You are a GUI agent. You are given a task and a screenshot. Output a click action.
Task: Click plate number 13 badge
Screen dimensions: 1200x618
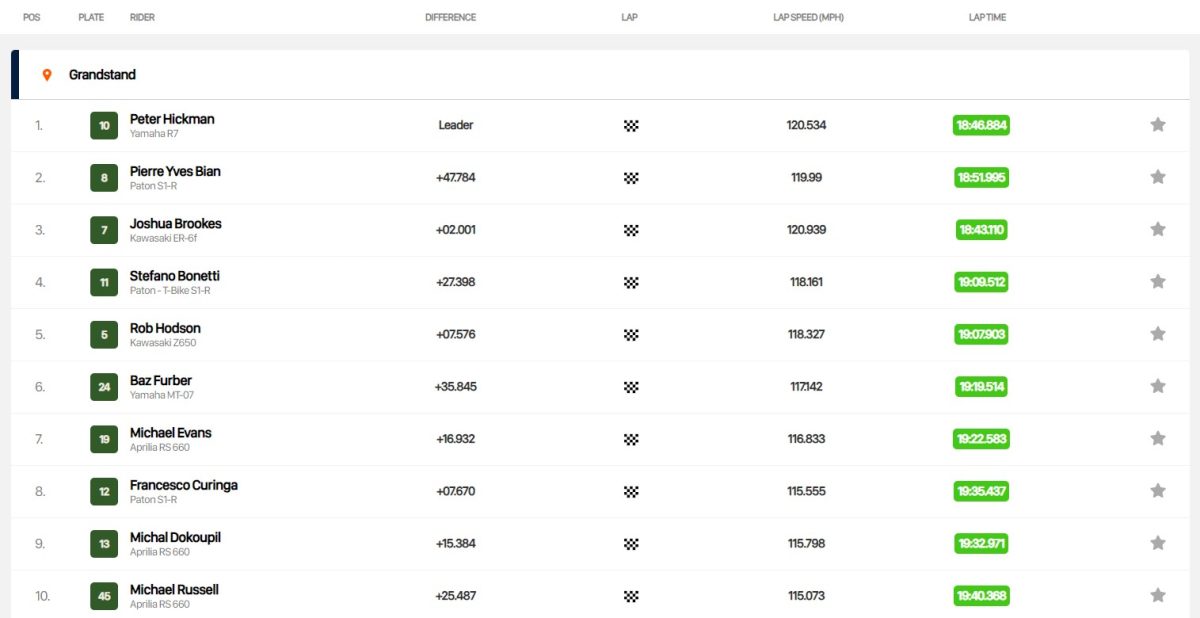coord(104,544)
